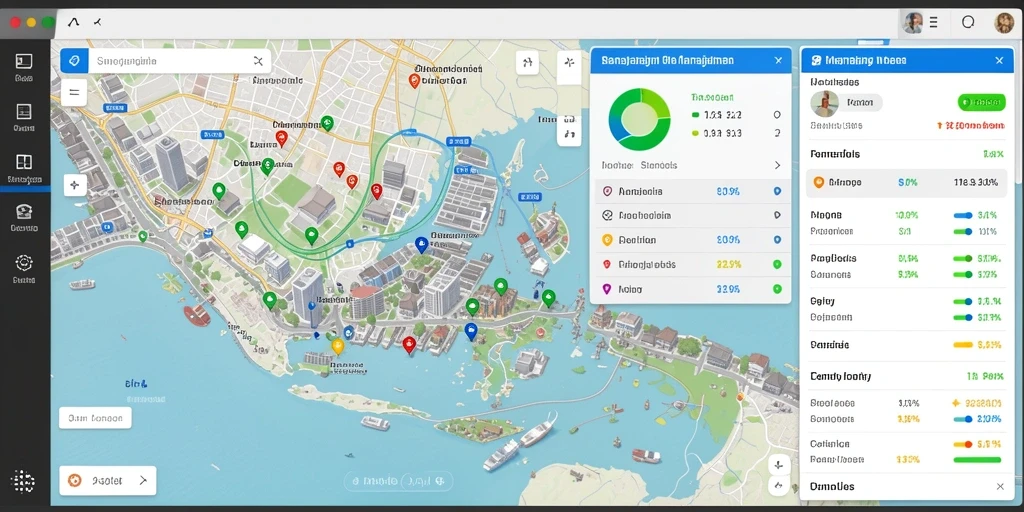The height and width of the screenshot is (512, 1024).
Task: Click the pill control at map bottom center
Action: (398, 481)
